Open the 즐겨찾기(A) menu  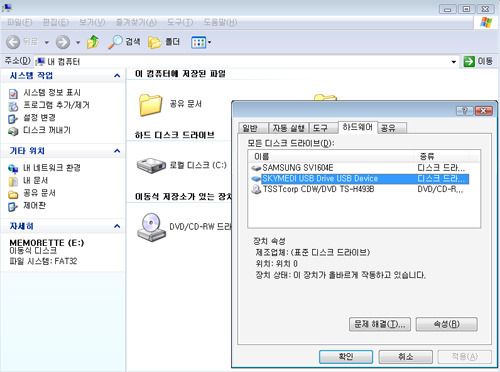click(x=136, y=22)
